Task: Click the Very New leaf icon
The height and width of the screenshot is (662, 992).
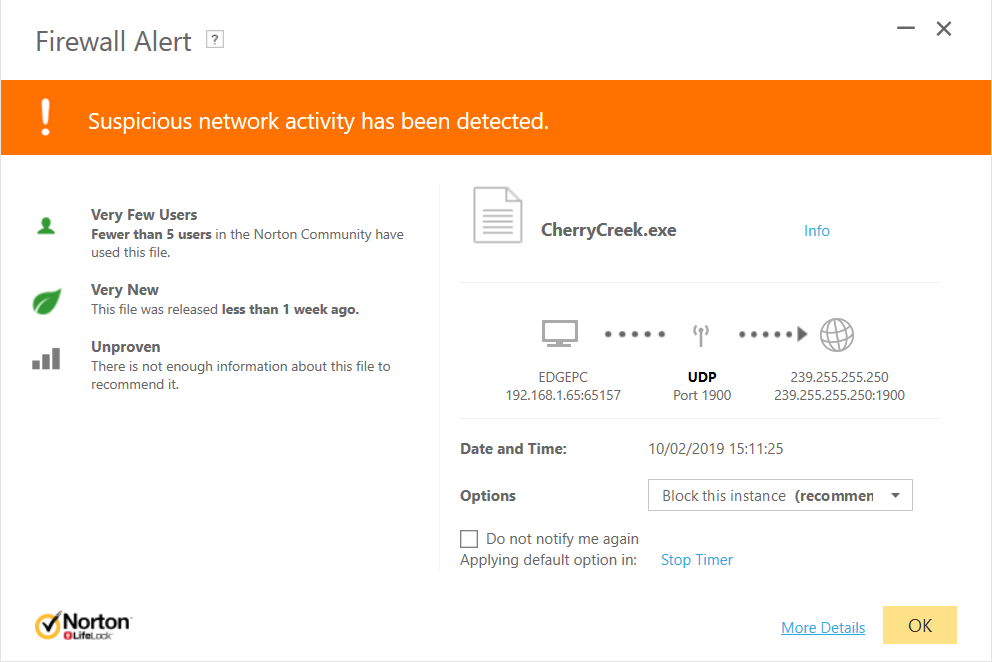Action: pos(46,300)
